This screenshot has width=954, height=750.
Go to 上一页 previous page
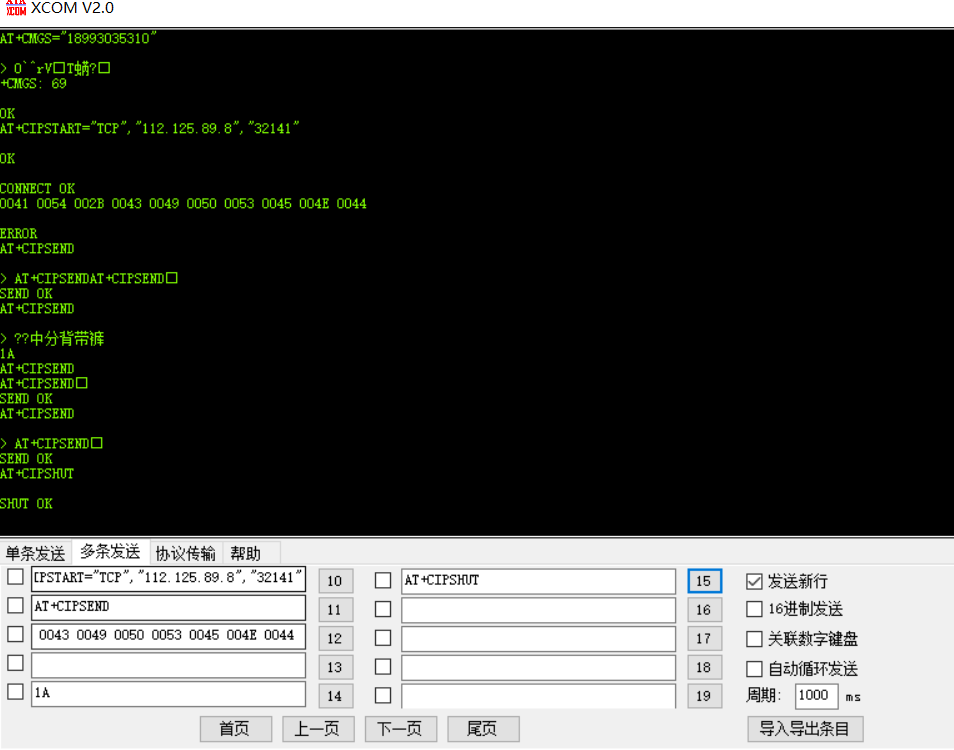pos(318,729)
